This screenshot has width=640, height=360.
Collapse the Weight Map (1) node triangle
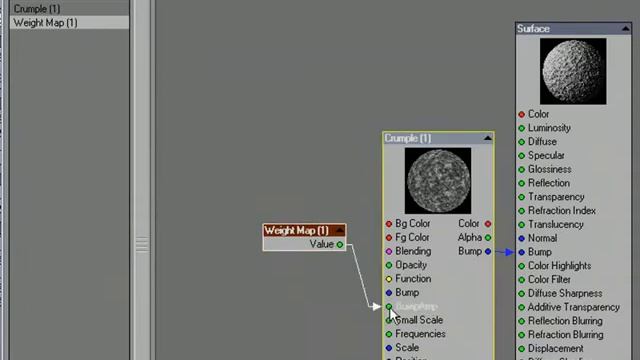coord(340,231)
